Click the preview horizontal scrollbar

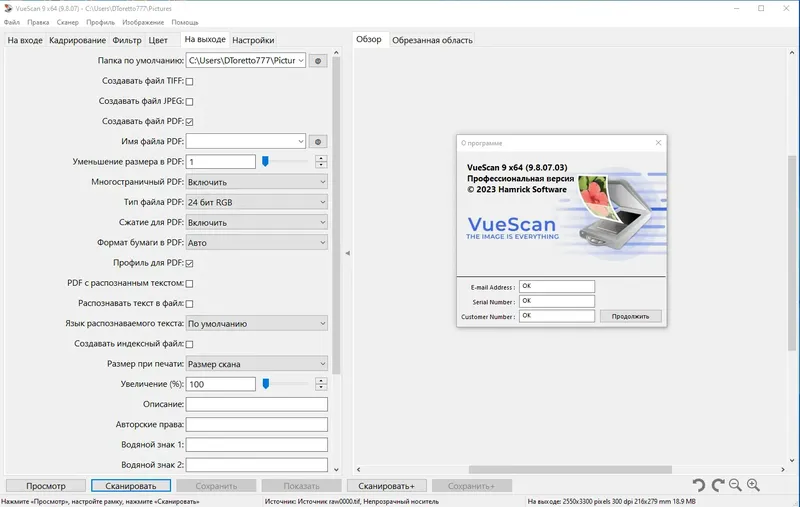click(x=570, y=469)
